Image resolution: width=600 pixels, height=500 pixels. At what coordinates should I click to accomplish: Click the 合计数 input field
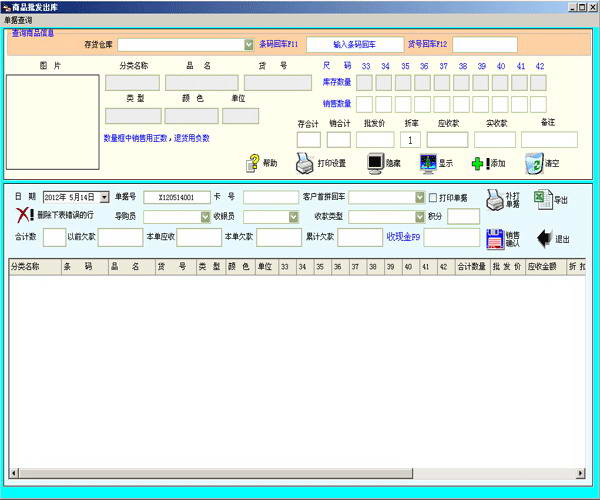(x=55, y=238)
